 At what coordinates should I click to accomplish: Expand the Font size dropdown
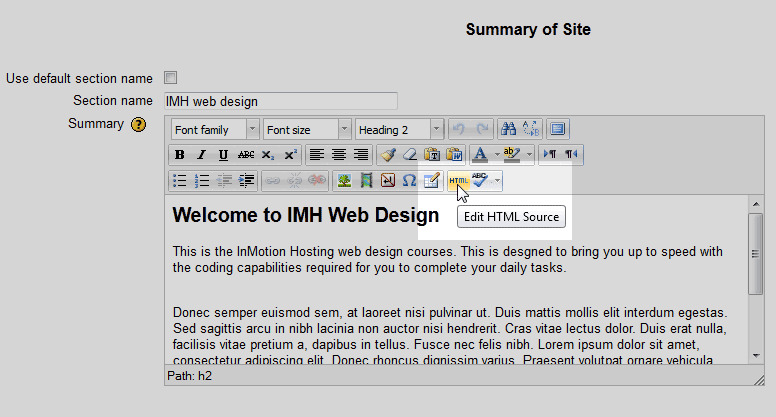pyautogui.click(x=307, y=129)
